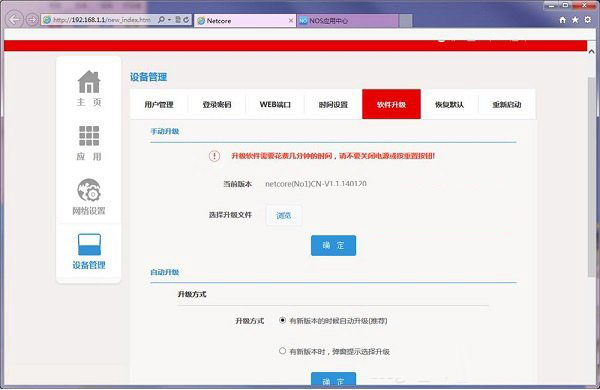This screenshot has height=390, width=600.
Task: Click the 选择升级文件 label
Action: pos(230,215)
